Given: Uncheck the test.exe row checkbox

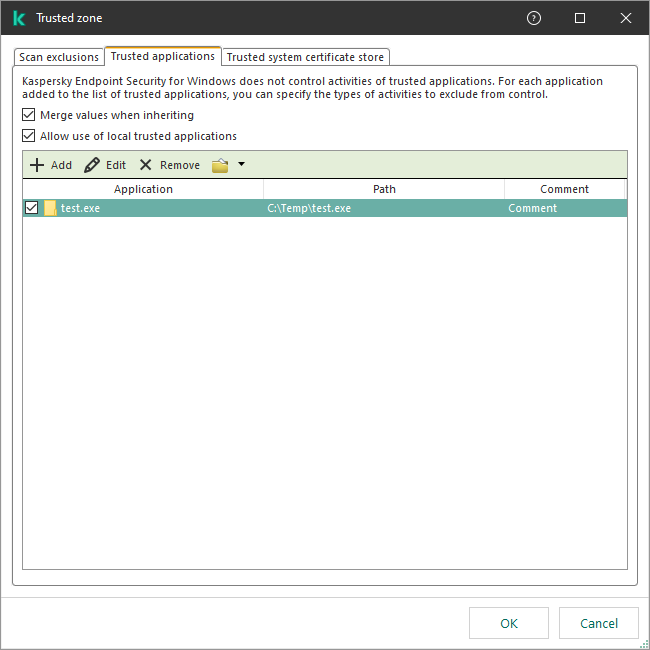Looking at the screenshot, I should click(x=32, y=208).
